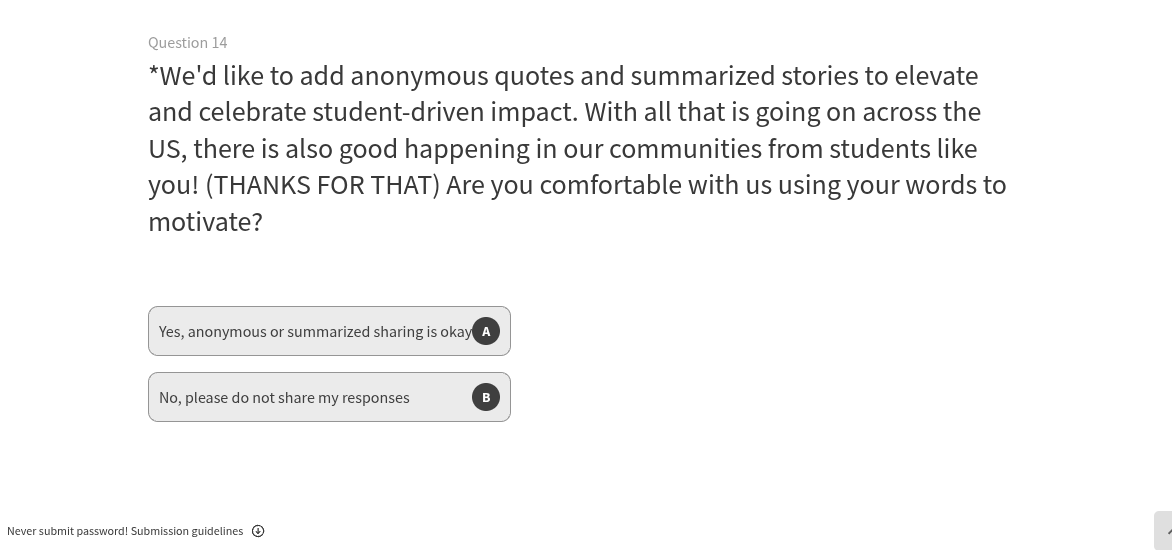
Task: Click the "A" key badge icon
Action: [486, 331]
